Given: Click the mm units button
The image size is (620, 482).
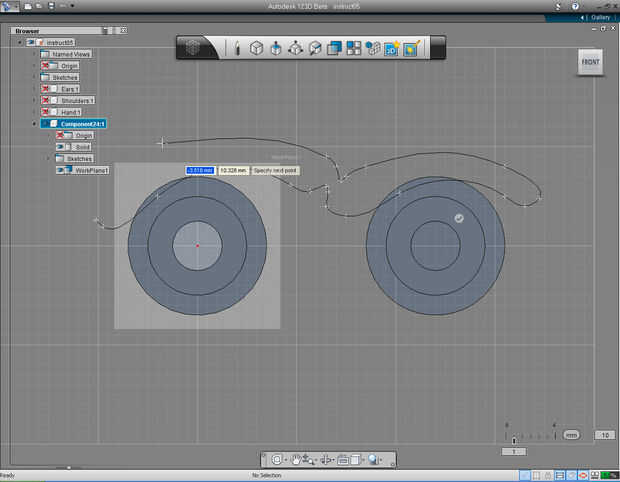Looking at the screenshot, I should point(571,435).
